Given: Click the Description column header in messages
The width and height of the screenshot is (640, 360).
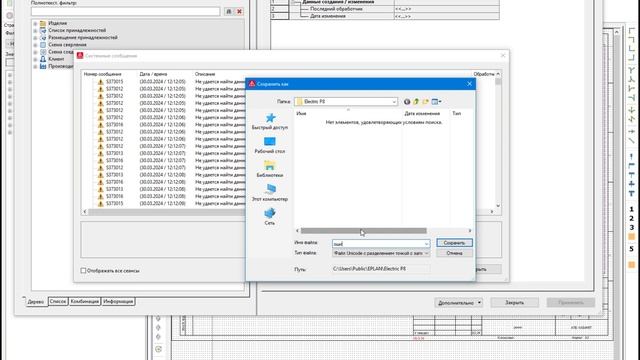Looking at the screenshot, I should pyautogui.click(x=205, y=74).
